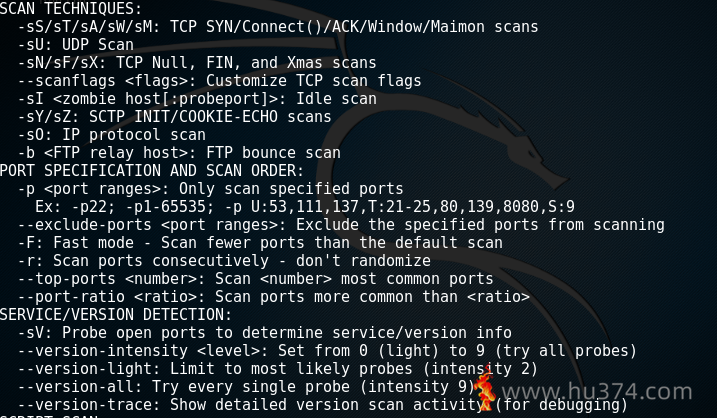The height and width of the screenshot is (418, 717).
Task: Click the SCAN TECHNIQUES heading
Action: [x=71, y=9]
